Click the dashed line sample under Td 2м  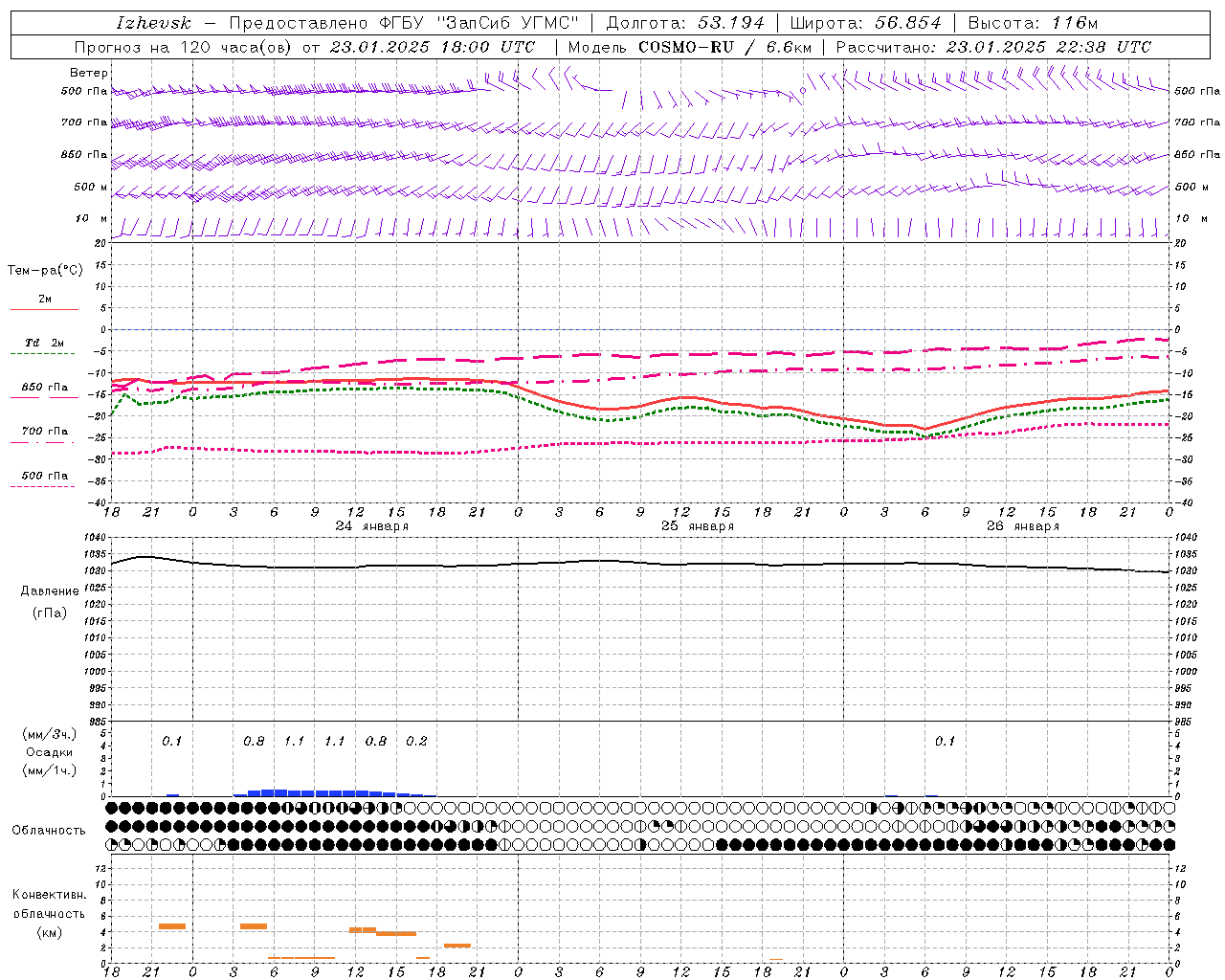coord(43,354)
